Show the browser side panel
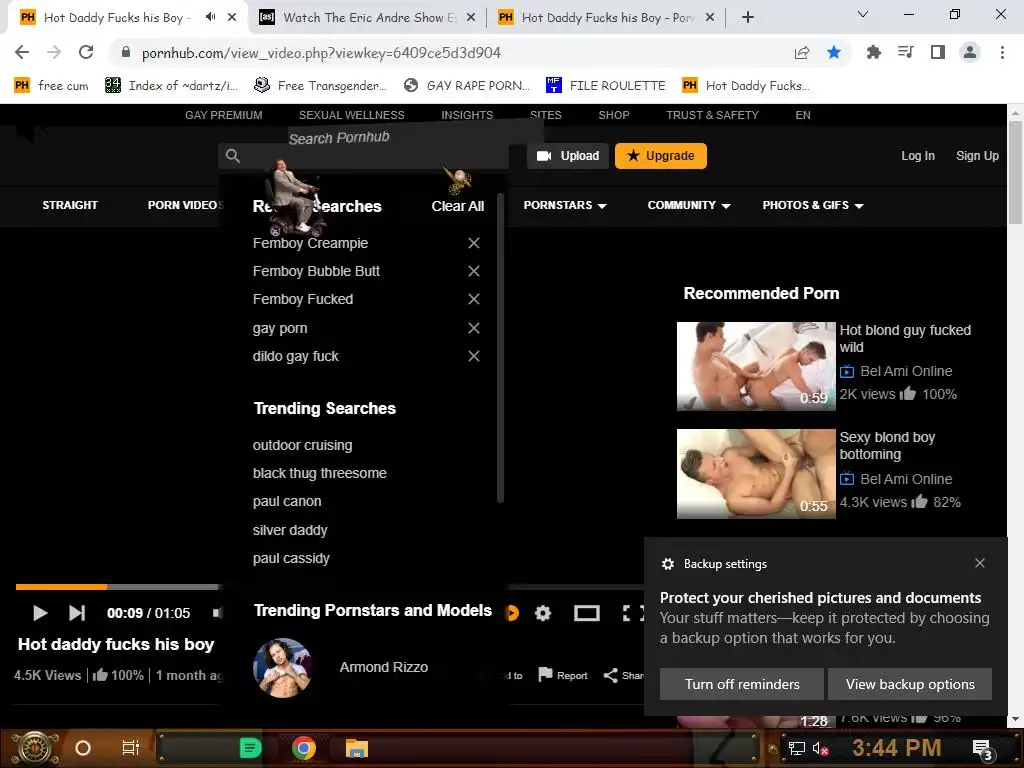This screenshot has width=1024, height=768. (x=938, y=52)
